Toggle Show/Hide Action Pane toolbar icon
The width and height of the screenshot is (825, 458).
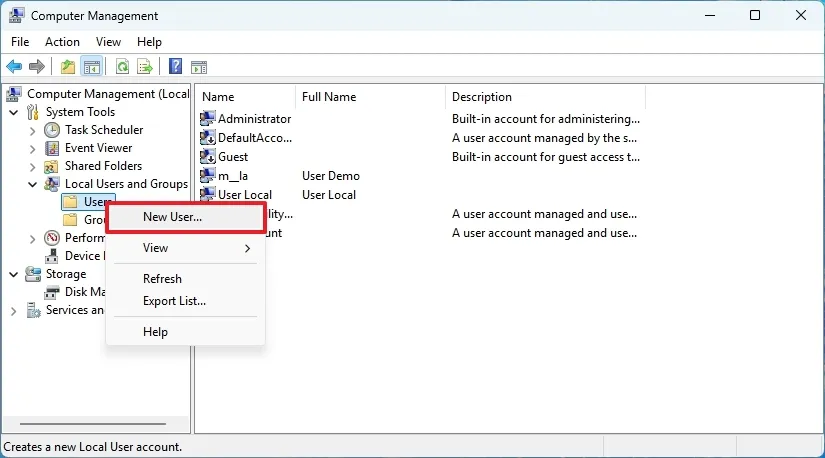coord(199,67)
